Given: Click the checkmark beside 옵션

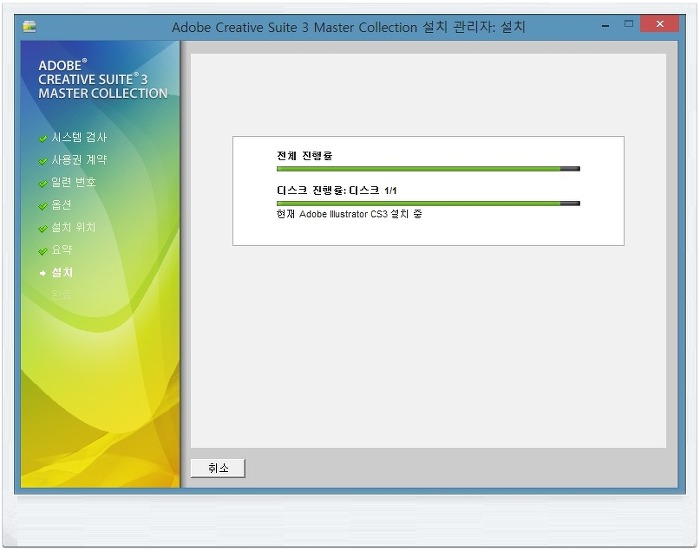Looking at the screenshot, I should point(43,206).
